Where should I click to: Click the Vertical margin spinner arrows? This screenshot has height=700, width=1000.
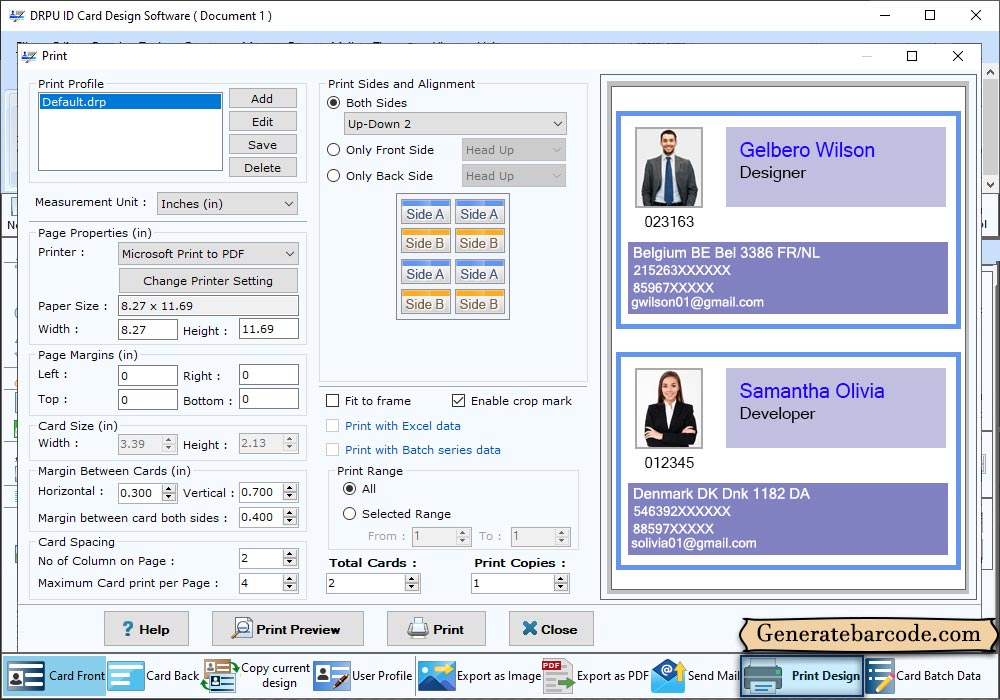[x=290, y=492]
